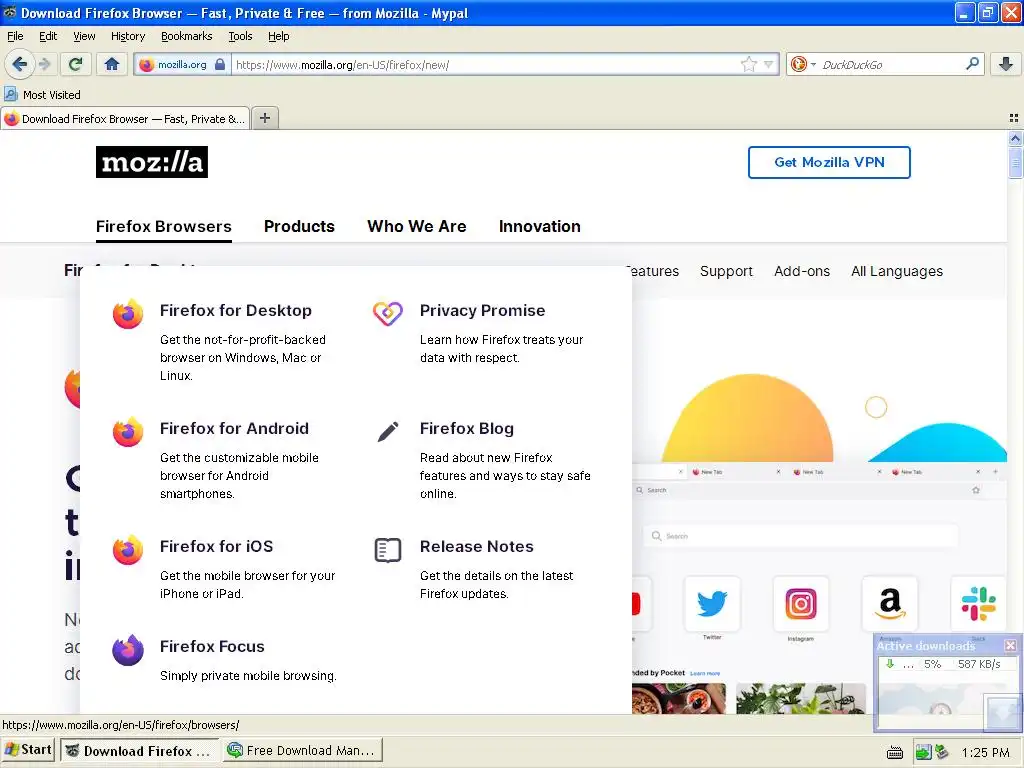Open the Most Visited bookmarks folder
This screenshot has height=768, width=1024.
(x=43, y=95)
